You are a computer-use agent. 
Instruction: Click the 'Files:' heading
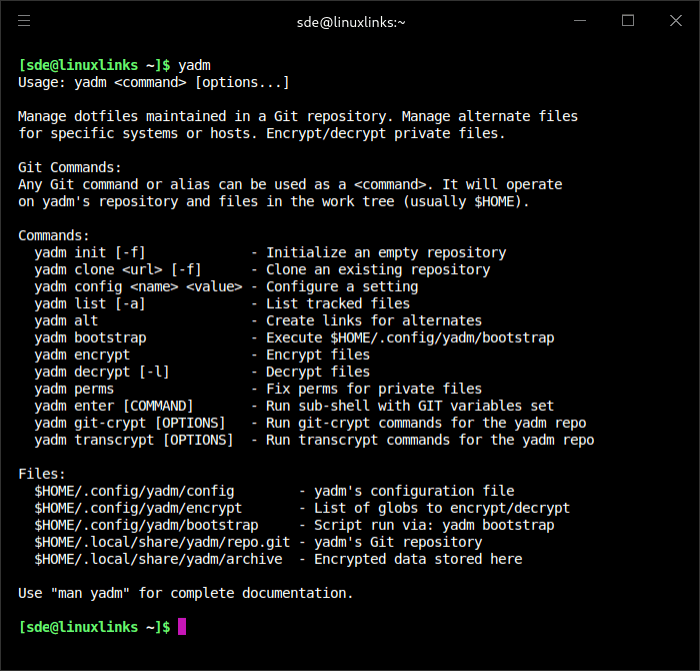point(42,474)
